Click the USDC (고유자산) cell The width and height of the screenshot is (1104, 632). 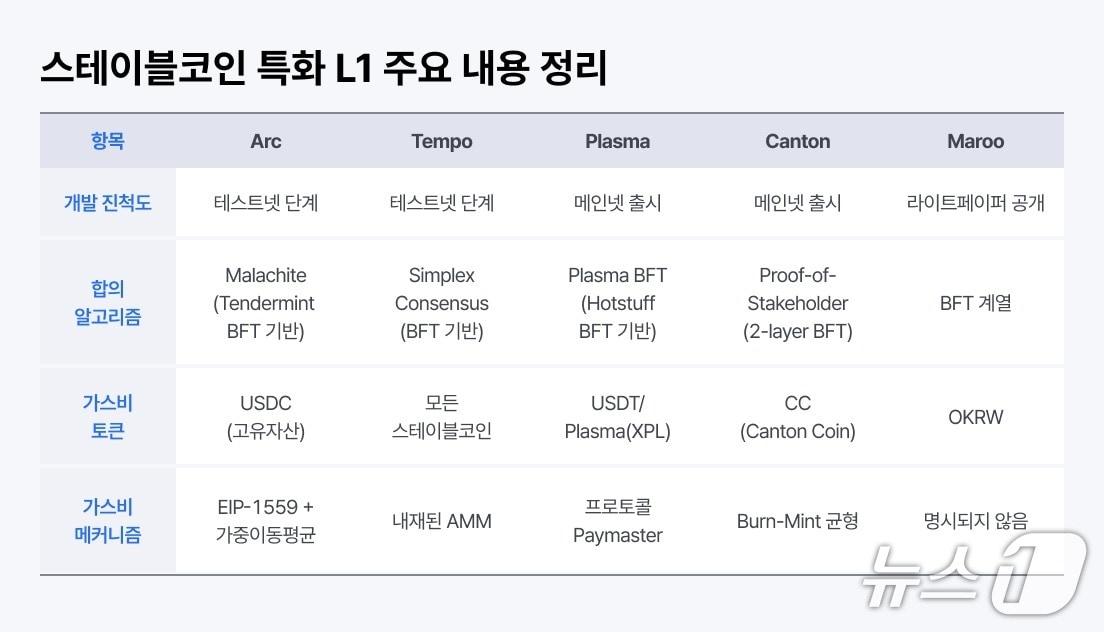pyautogui.click(x=266, y=417)
